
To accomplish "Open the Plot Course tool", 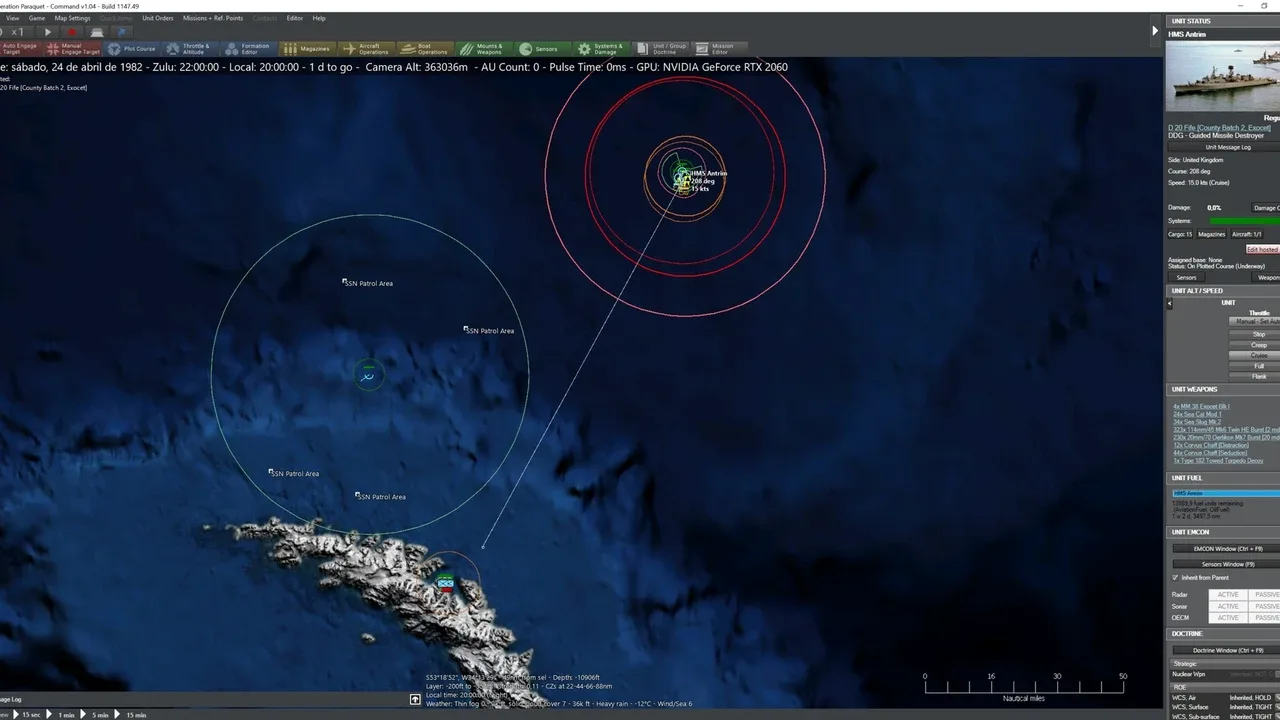I will pos(131,48).
